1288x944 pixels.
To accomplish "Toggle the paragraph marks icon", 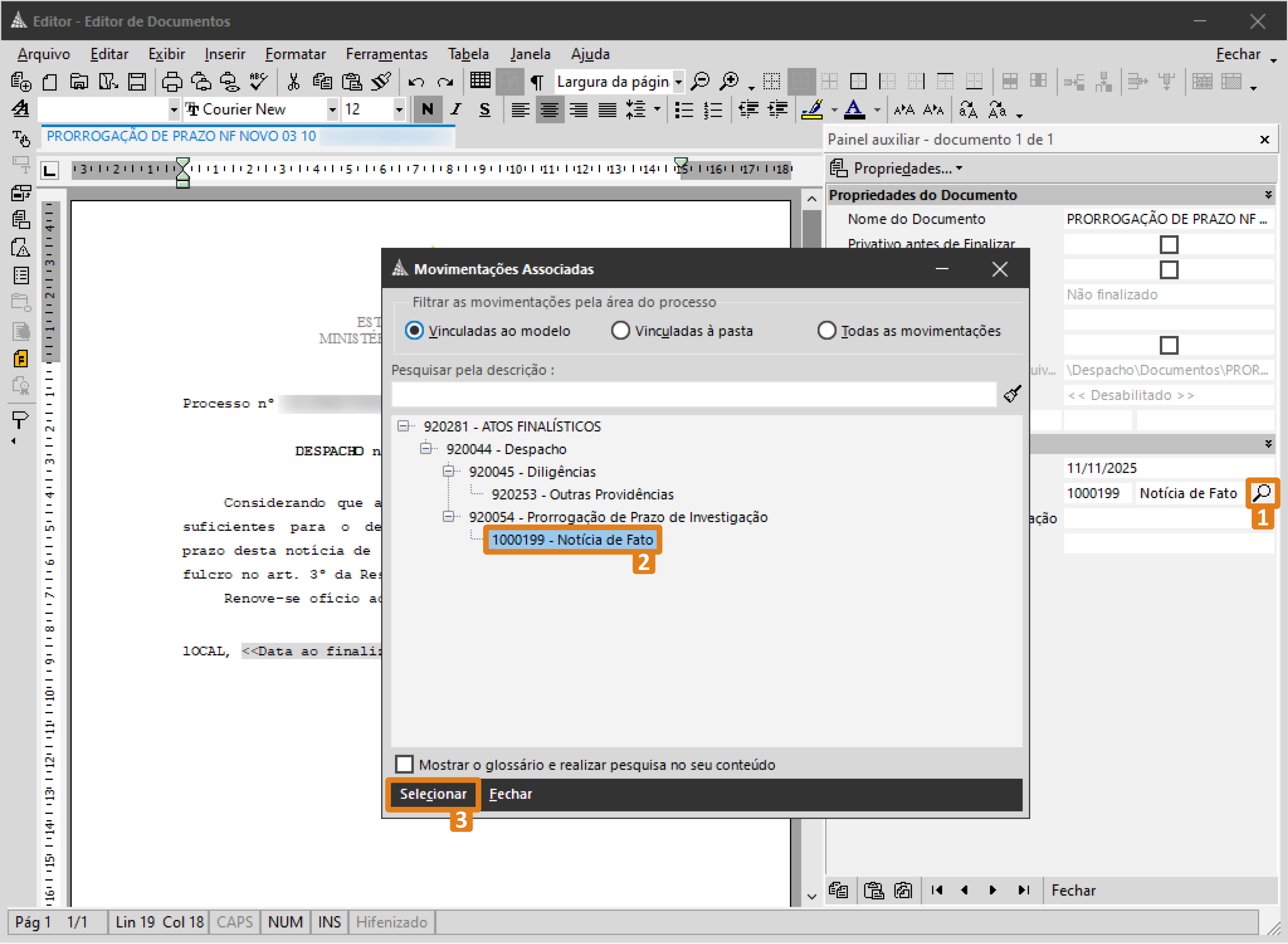I will [536, 82].
